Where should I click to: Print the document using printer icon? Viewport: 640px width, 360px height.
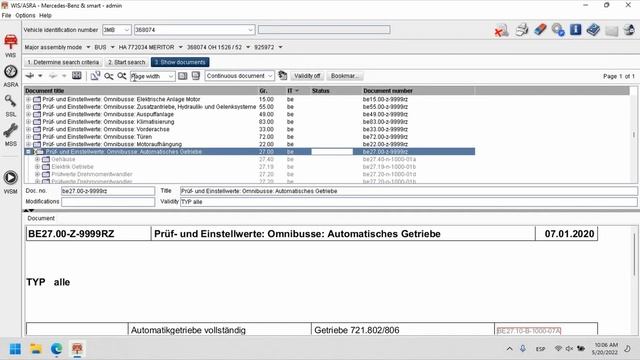point(522,30)
